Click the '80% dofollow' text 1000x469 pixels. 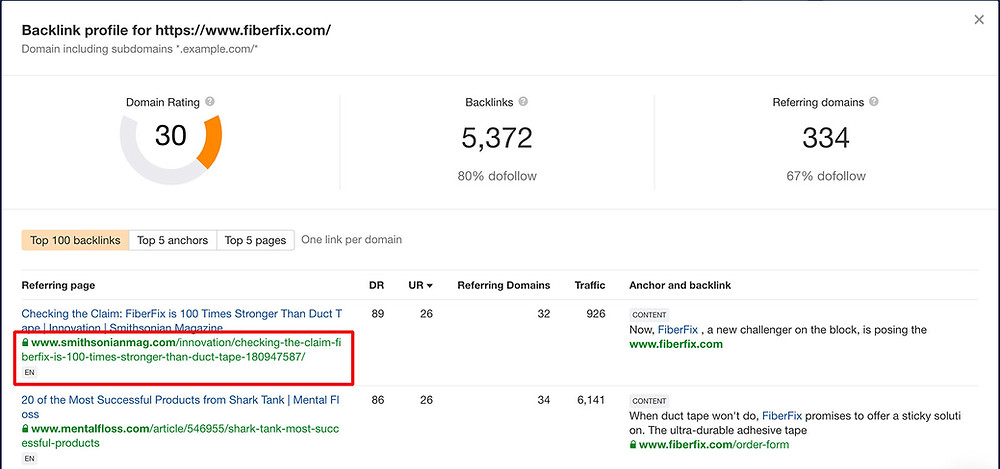click(x=497, y=176)
